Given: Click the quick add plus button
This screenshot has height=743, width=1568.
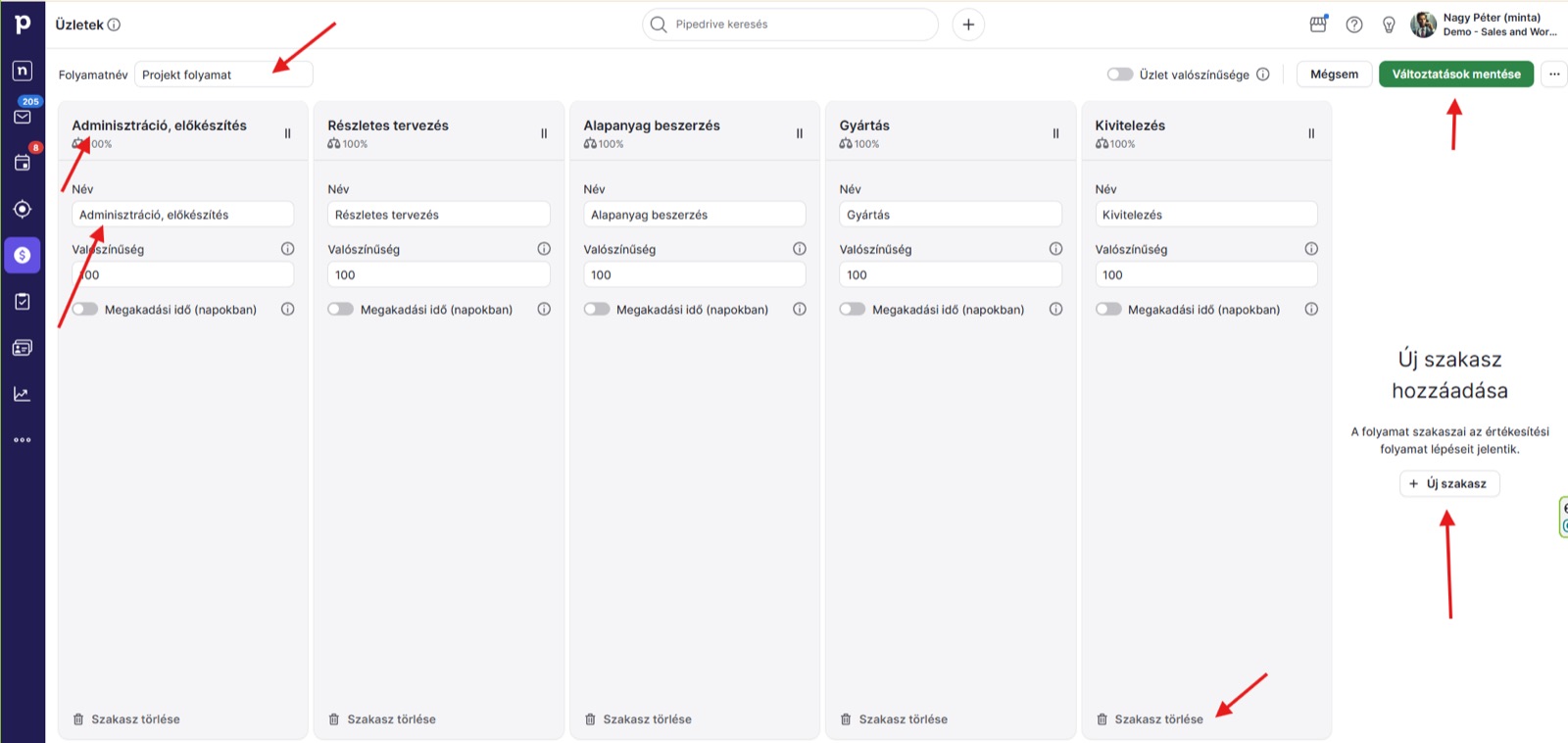Looking at the screenshot, I should coord(968,25).
